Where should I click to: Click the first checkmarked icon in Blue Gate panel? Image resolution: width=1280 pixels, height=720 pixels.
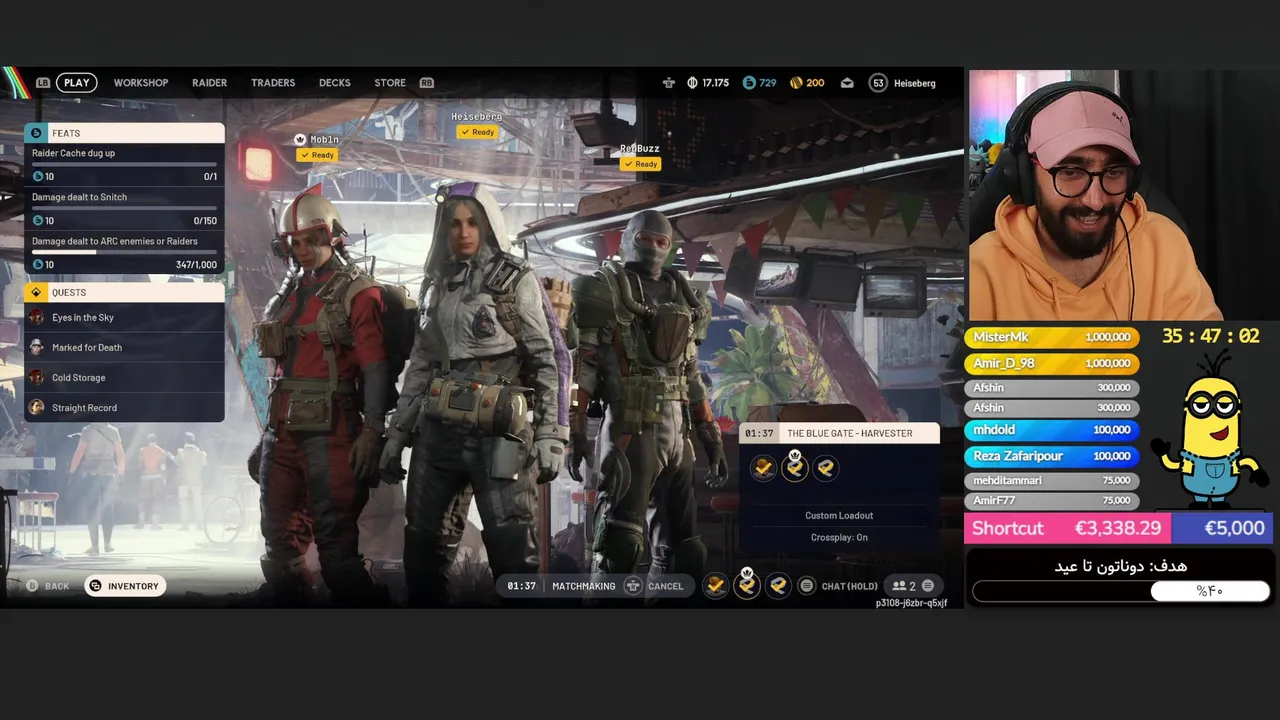[763, 467]
